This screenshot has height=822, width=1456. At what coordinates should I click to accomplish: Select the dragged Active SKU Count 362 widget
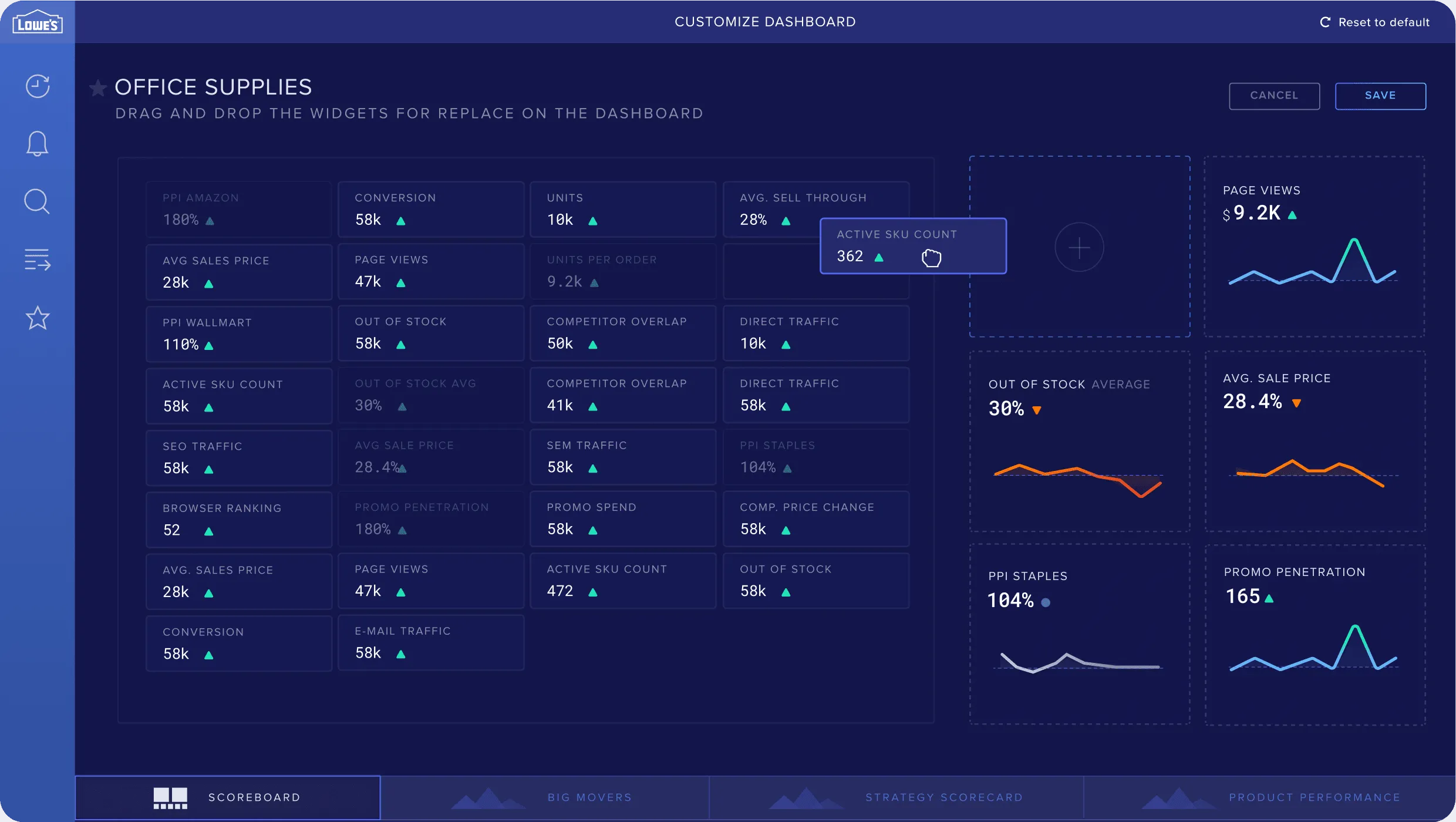point(913,246)
